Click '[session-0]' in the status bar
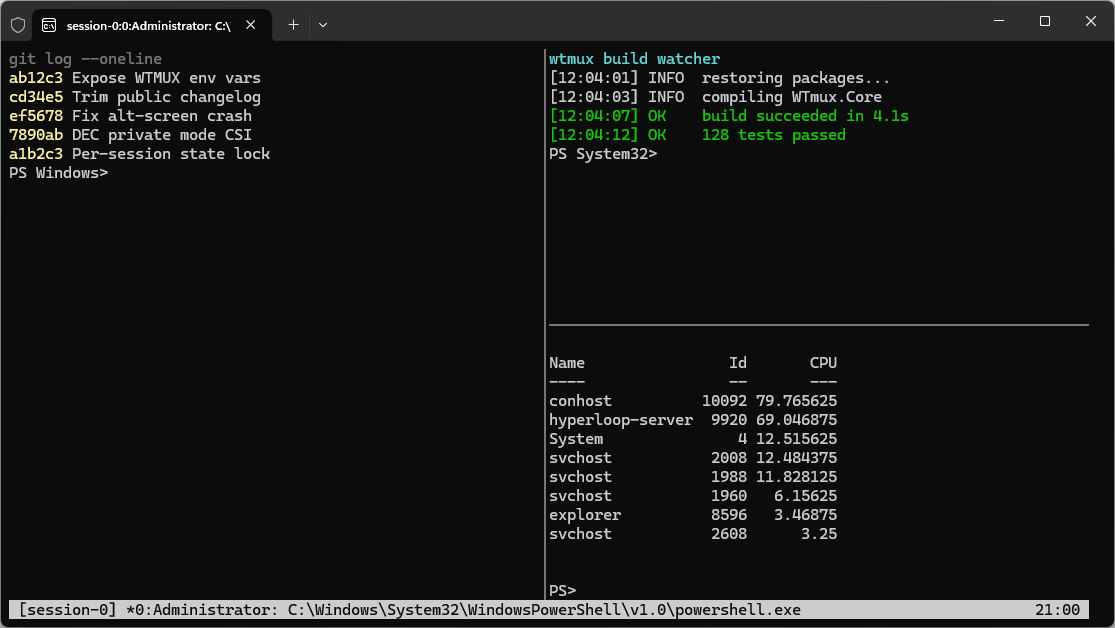The width and height of the screenshot is (1115, 628). [x=68, y=610]
